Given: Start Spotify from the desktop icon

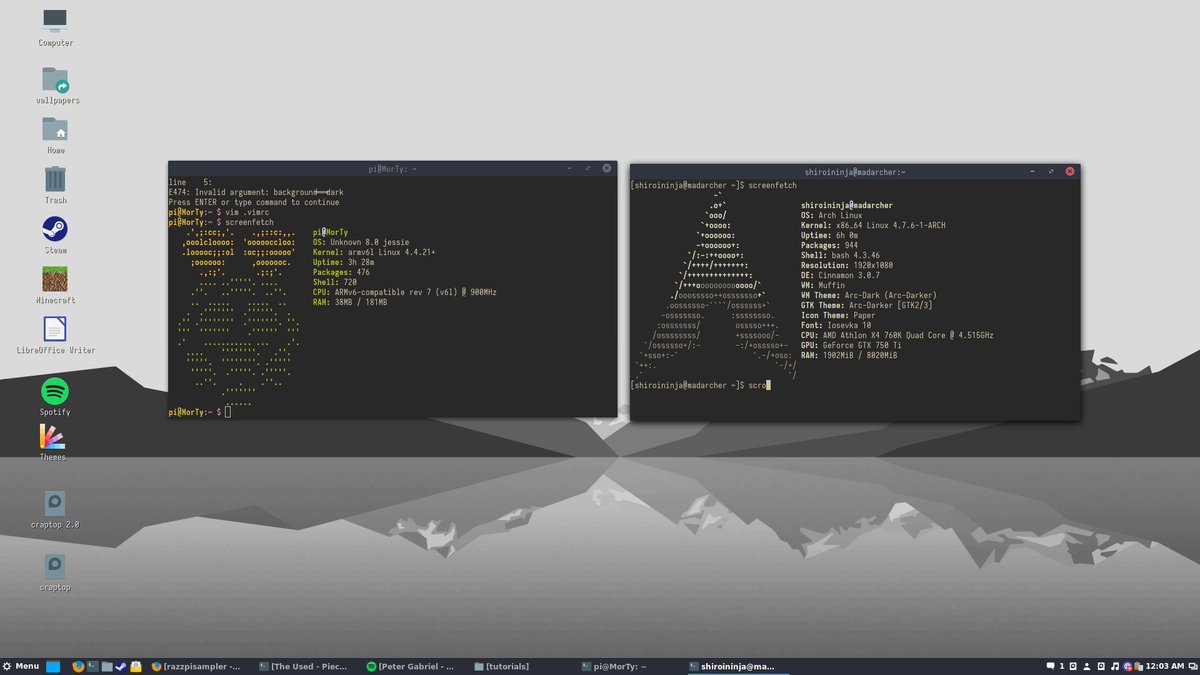Looking at the screenshot, I should pos(54,392).
